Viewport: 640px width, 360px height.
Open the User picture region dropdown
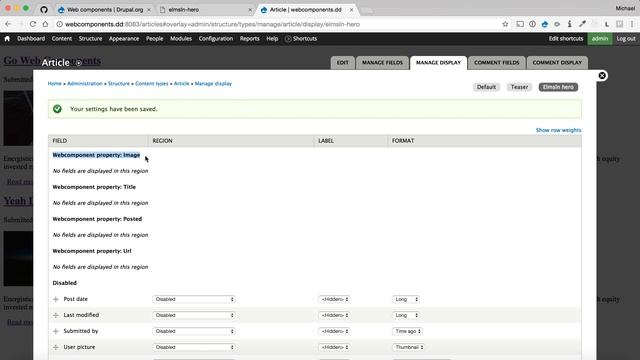pos(194,347)
